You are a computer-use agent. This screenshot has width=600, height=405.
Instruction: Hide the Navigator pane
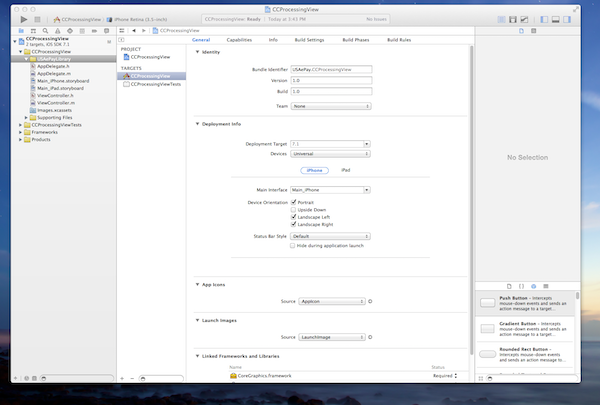(546, 19)
